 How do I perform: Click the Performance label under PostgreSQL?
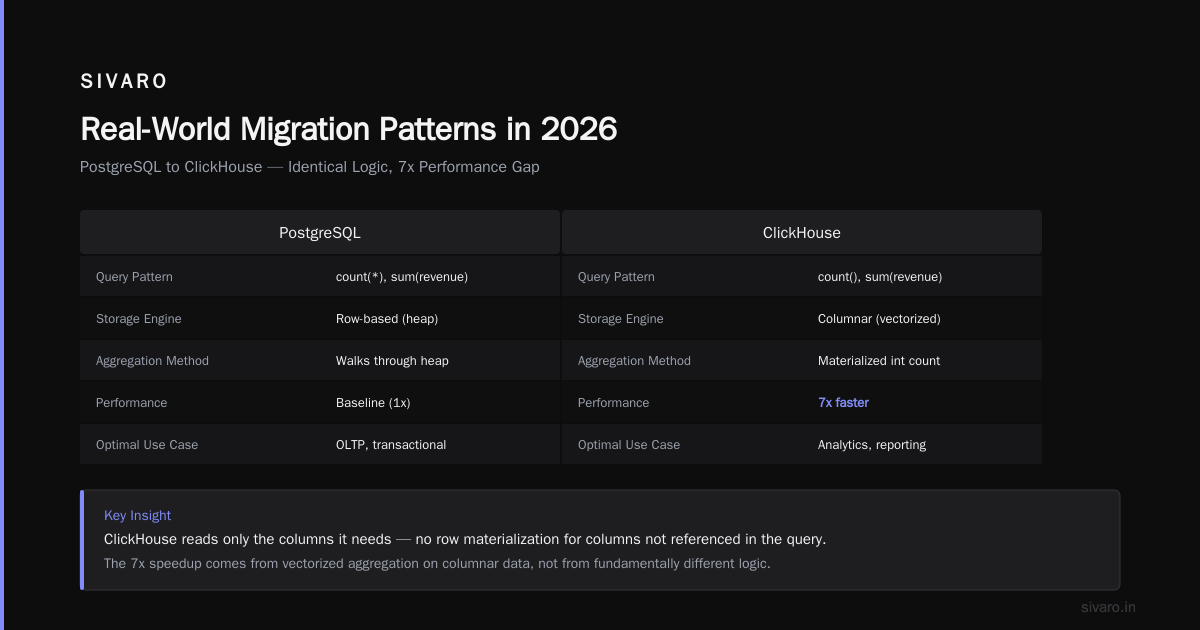(132, 403)
